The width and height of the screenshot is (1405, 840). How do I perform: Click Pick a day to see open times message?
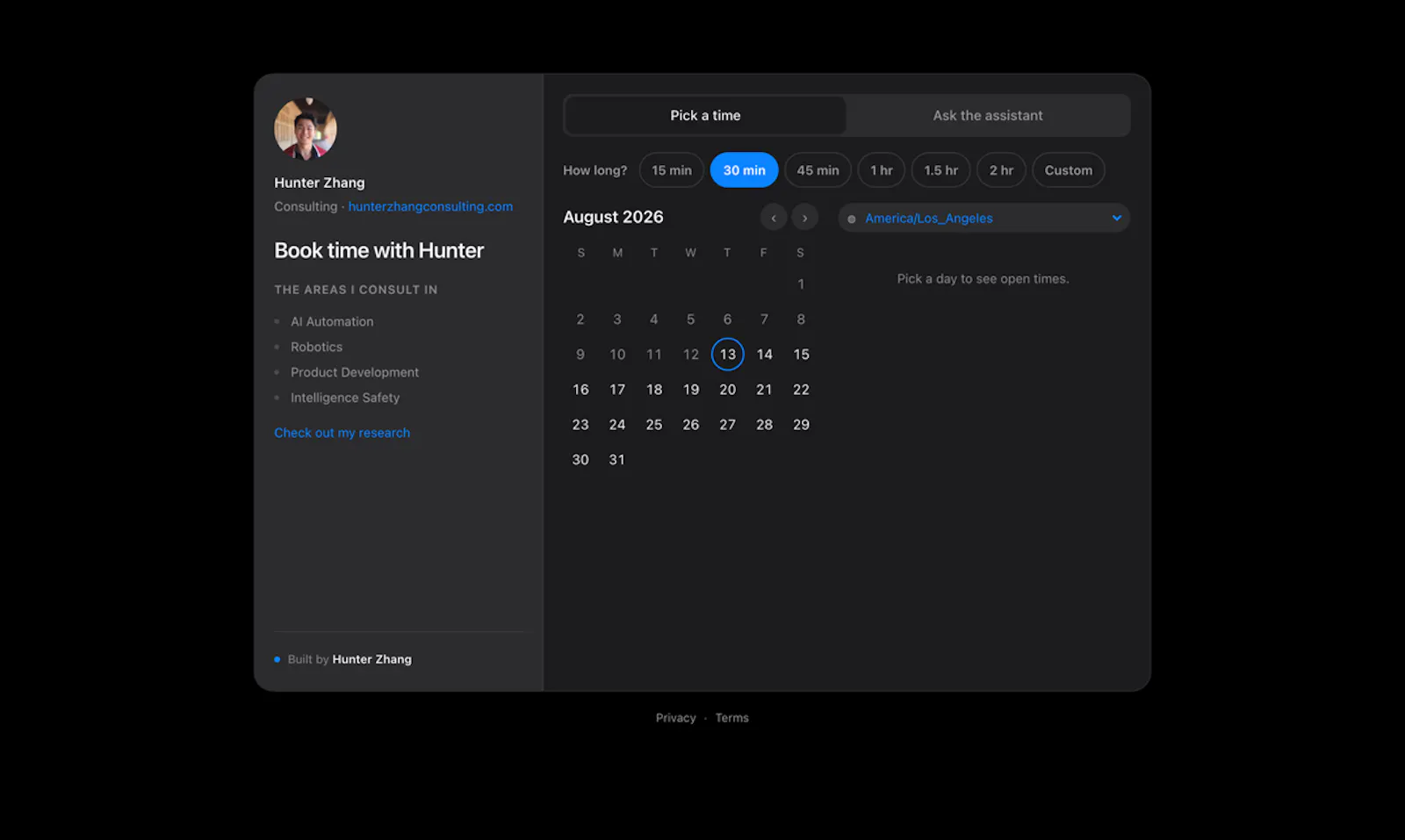983,279
